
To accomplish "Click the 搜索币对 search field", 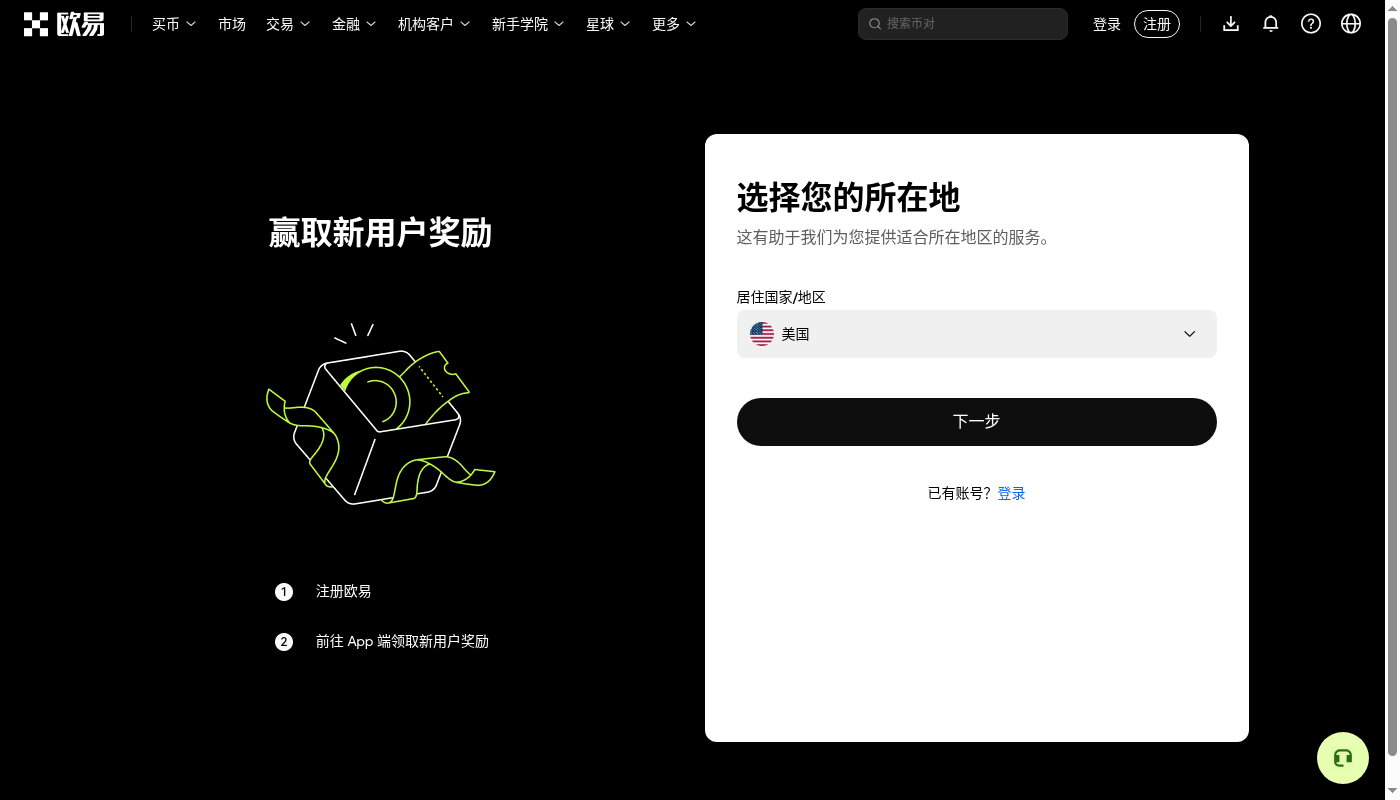I will (x=963, y=24).
